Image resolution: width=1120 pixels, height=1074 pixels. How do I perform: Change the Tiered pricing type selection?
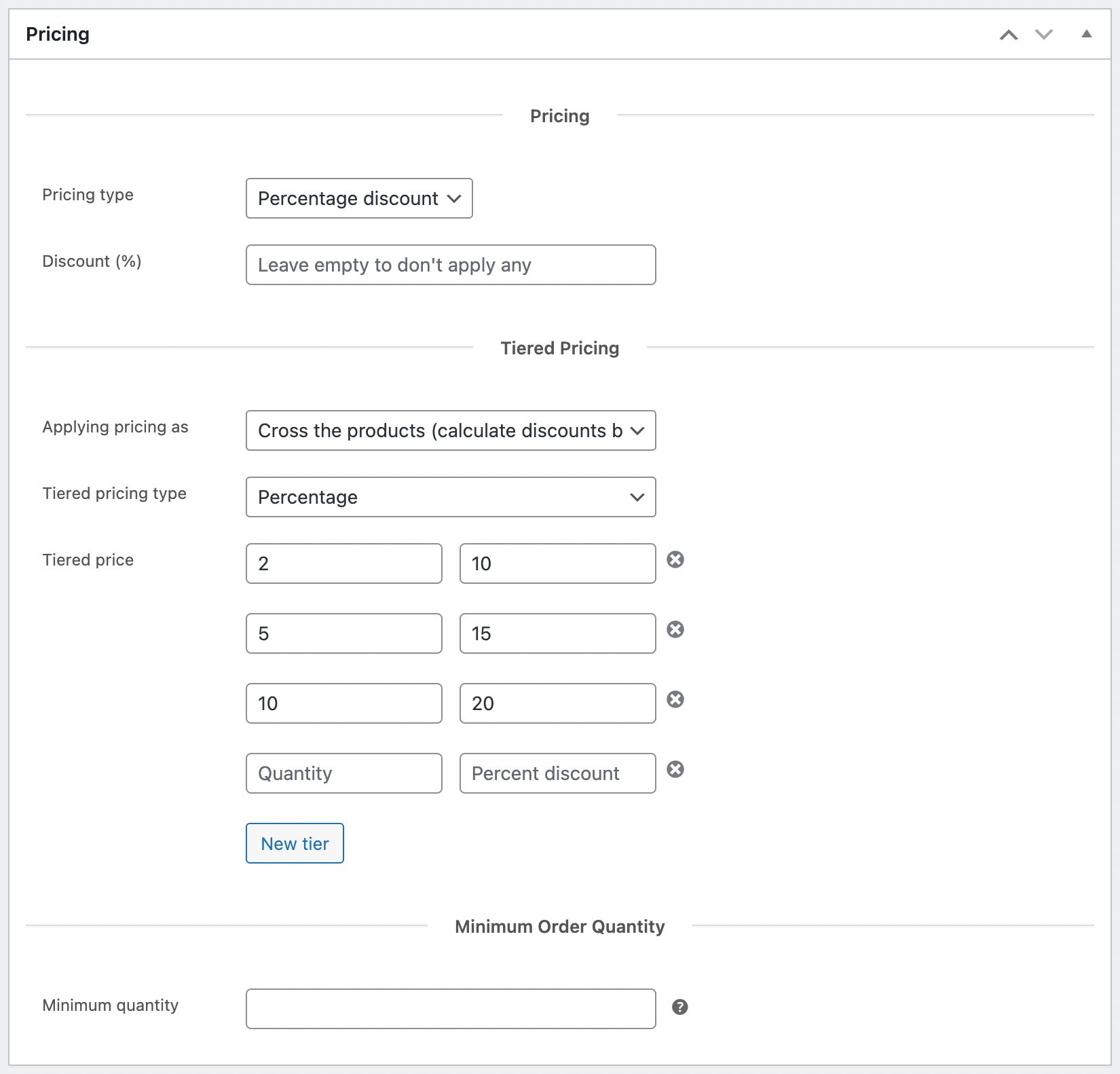coord(450,497)
